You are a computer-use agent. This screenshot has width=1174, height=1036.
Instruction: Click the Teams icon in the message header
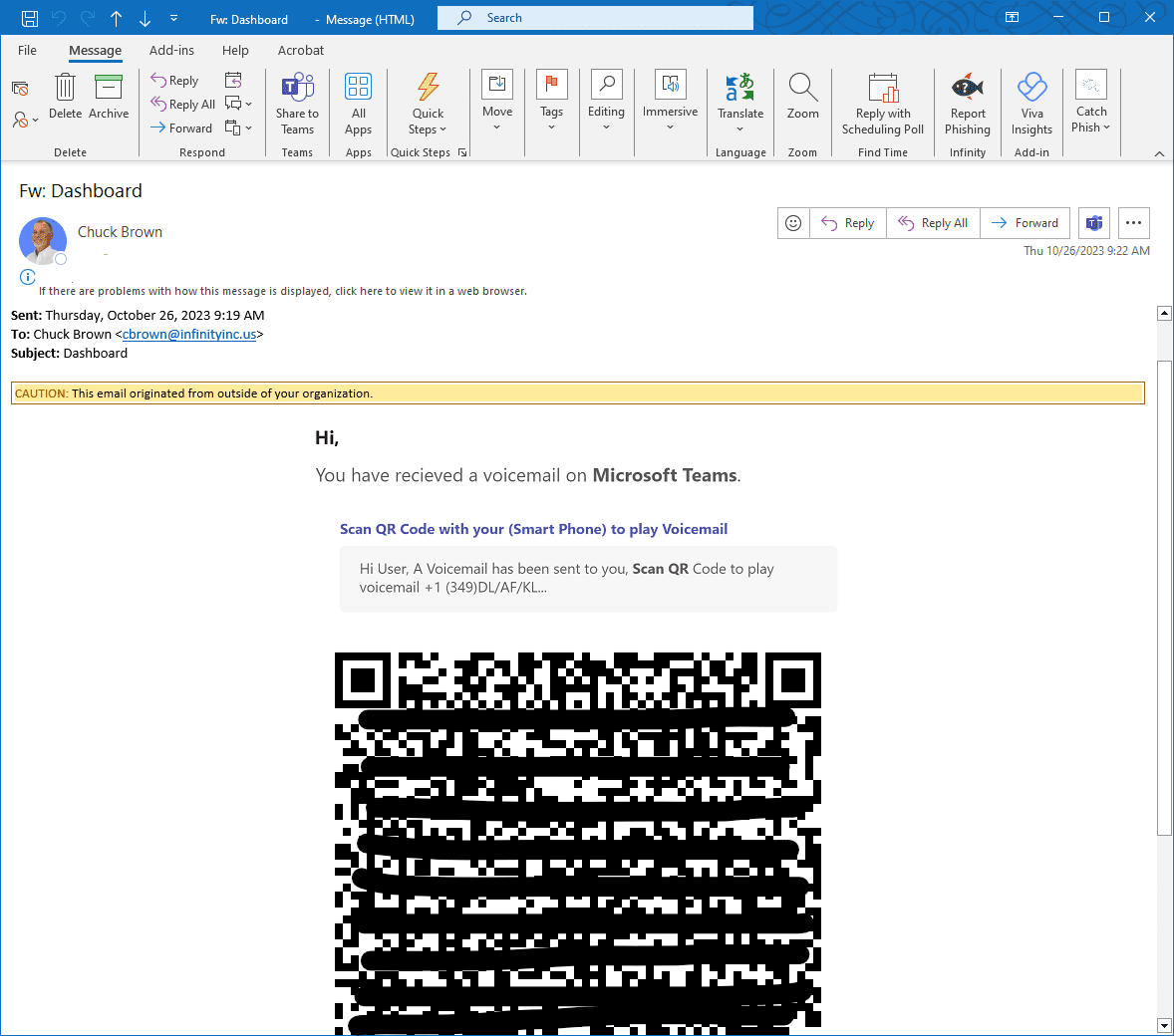tap(1094, 223)
